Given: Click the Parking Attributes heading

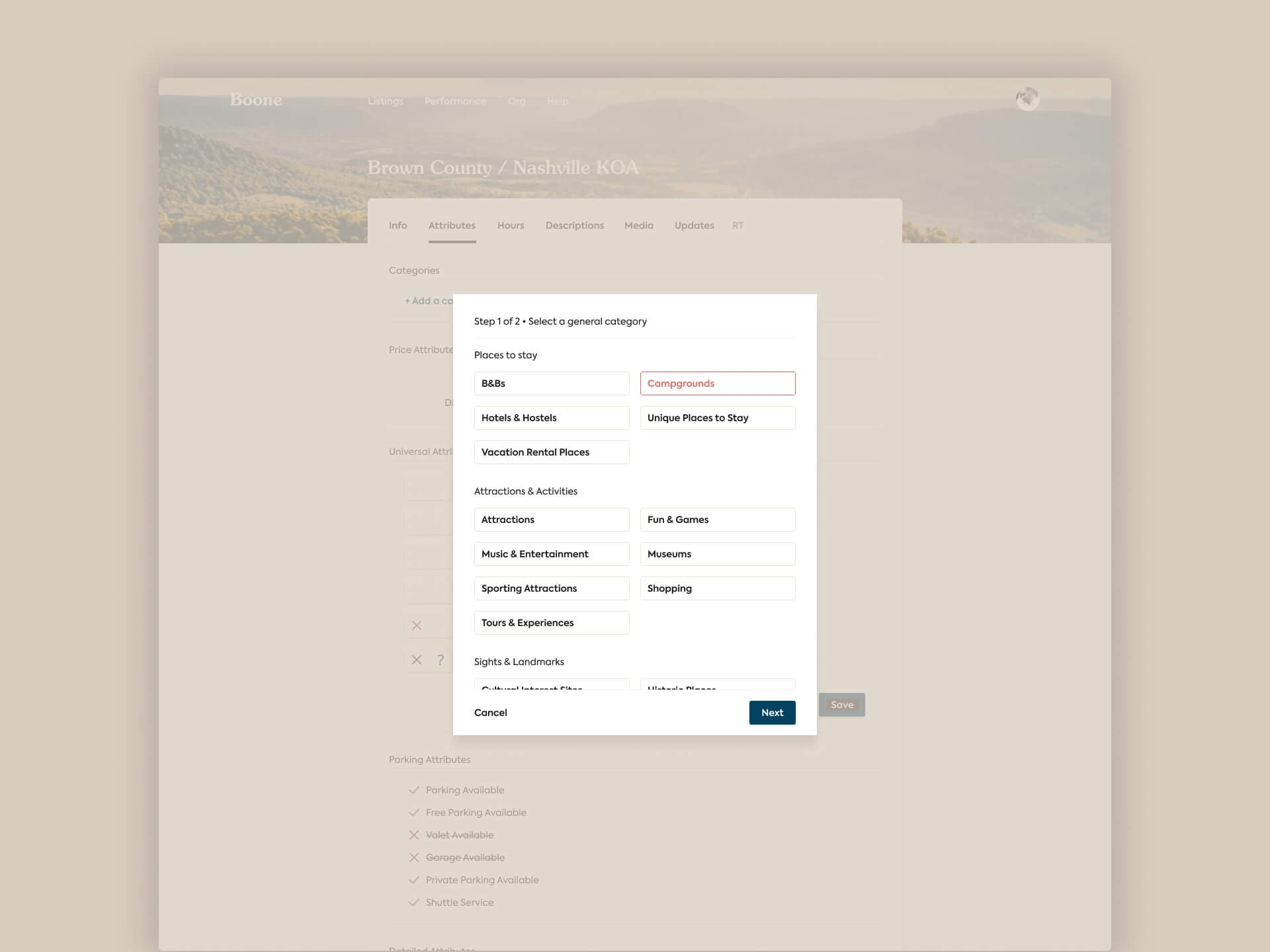Looking at the screenshot, I should click(x=429, y=760).
